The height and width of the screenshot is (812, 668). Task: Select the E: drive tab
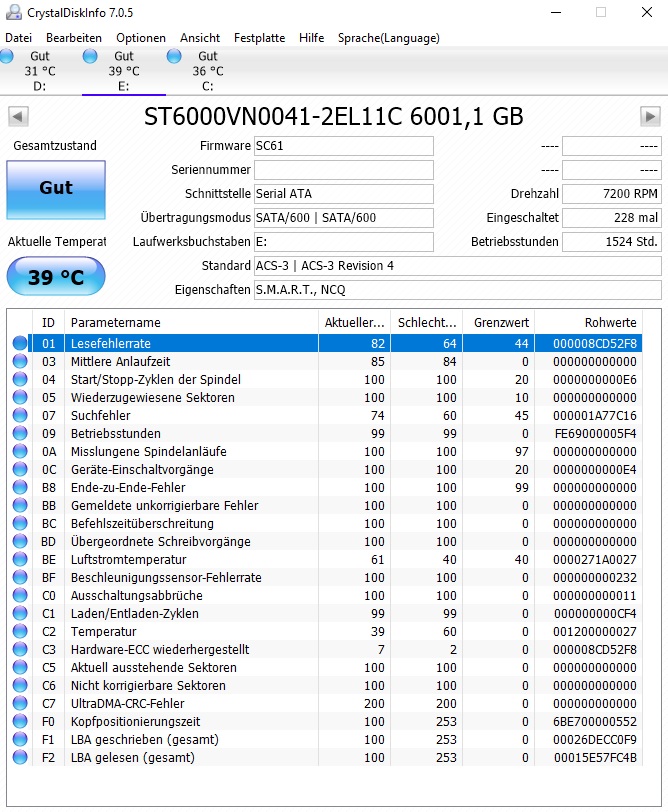(x=123, y=71)
